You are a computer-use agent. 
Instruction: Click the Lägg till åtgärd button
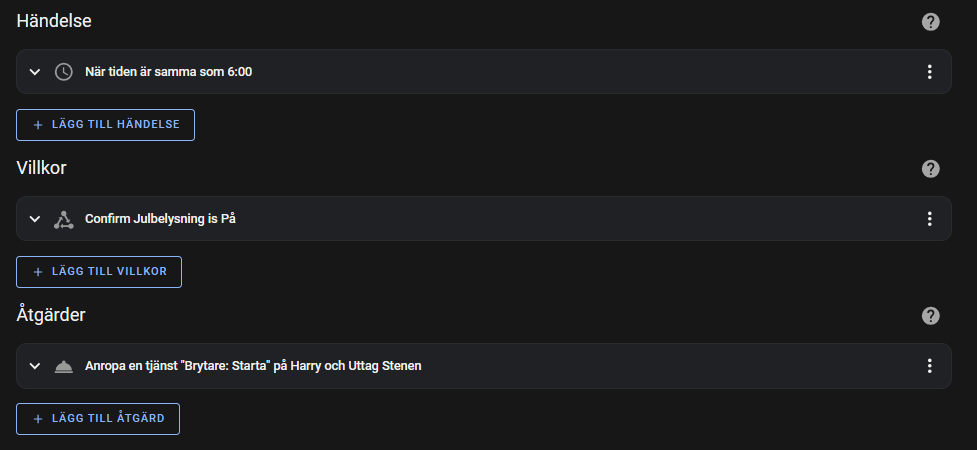tap(98, 419)
